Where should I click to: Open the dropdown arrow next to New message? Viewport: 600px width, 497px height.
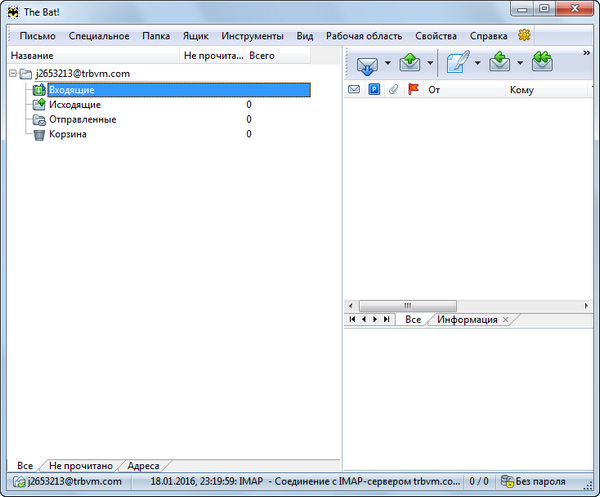coord(478,64)
